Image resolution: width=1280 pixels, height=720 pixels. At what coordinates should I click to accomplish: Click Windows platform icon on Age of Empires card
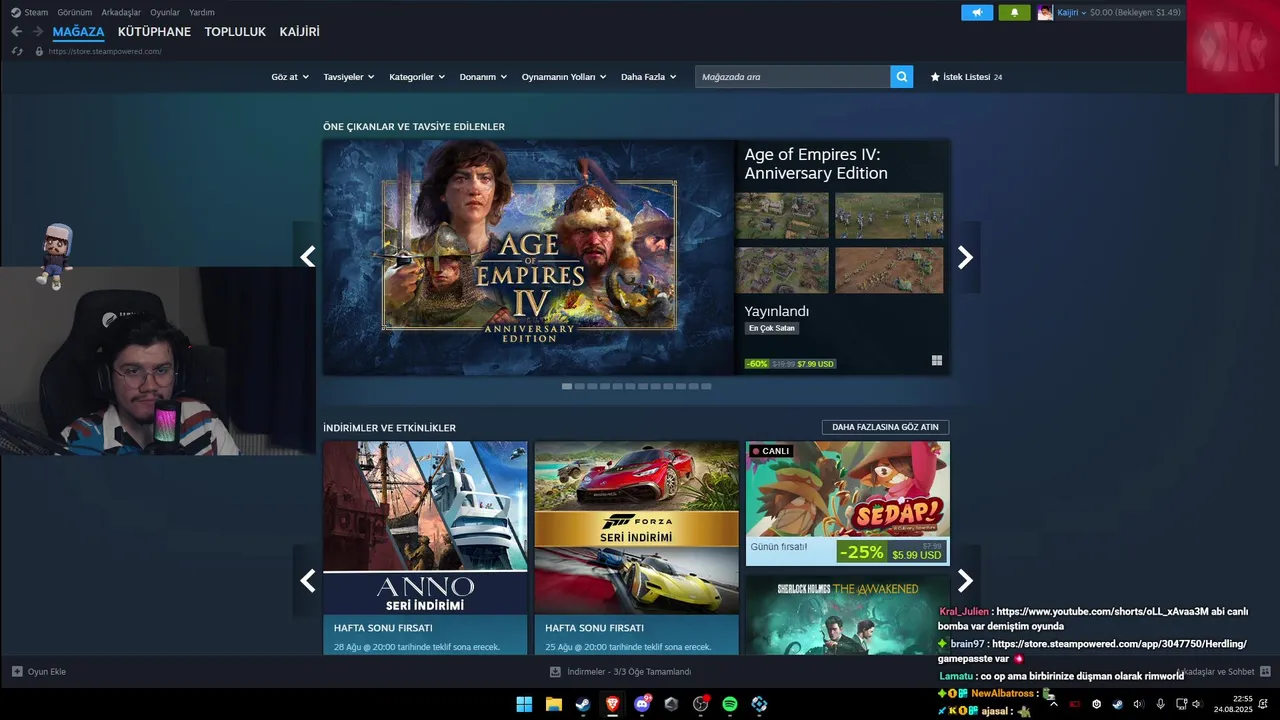click(x=937, y=360)
